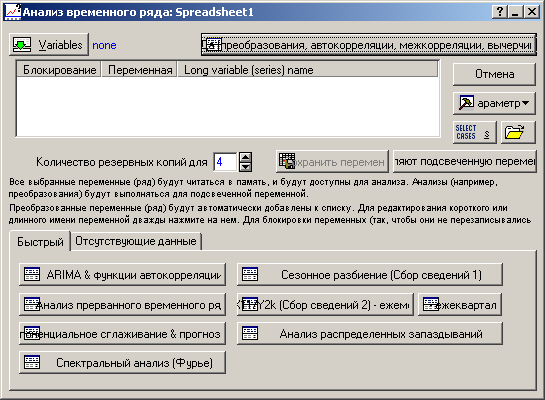Image resolution: width=545 pixels, height=400 pixels.
Task: Click the empty variables list area
Action: pos(228,106)
